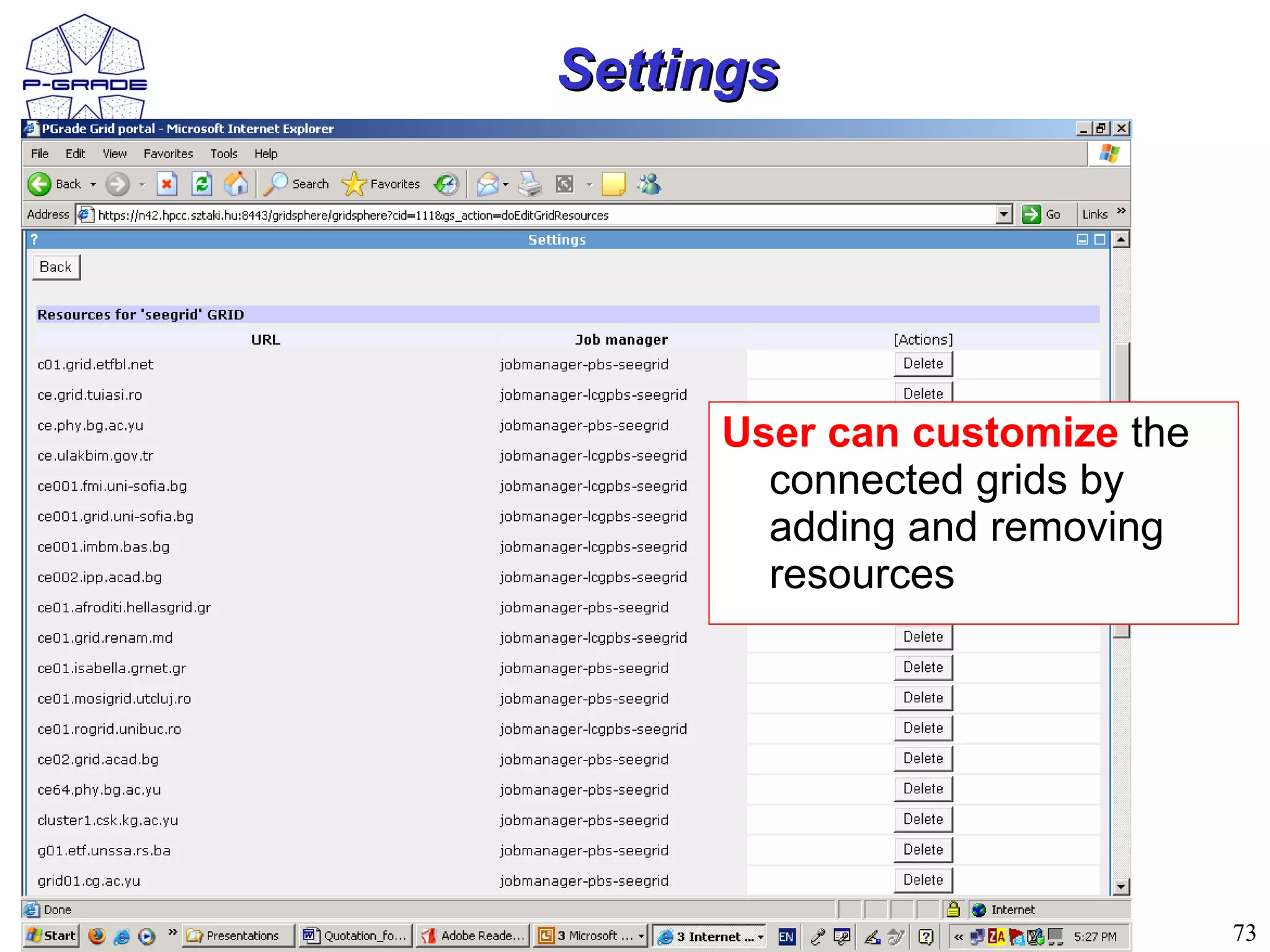Click the taskbar help question mark icon
Viewport: 1270px width, 952px height.
(x=926, y=936)
